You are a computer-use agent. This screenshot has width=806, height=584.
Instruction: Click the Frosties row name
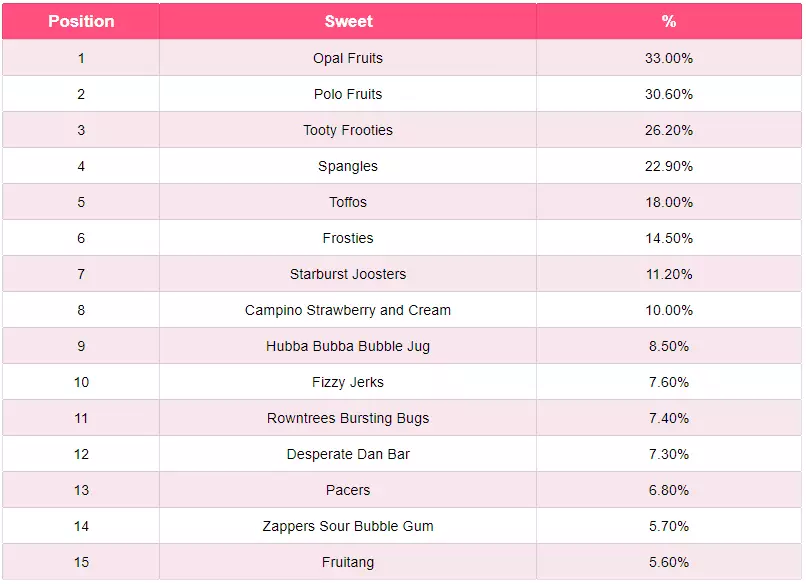348,238
